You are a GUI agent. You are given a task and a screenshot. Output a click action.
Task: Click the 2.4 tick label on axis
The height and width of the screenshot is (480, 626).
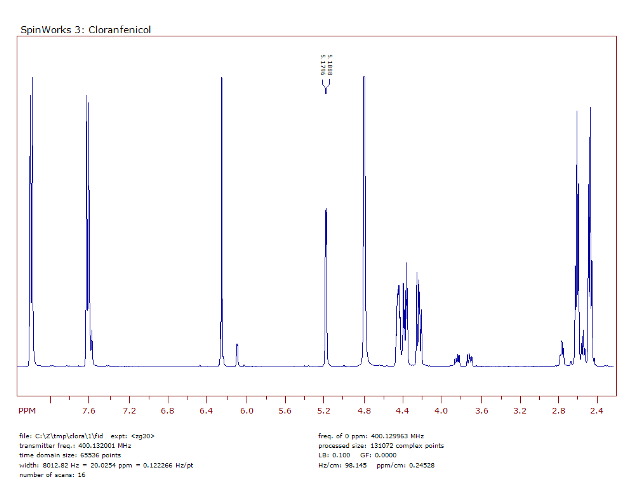tap(597, 411)
